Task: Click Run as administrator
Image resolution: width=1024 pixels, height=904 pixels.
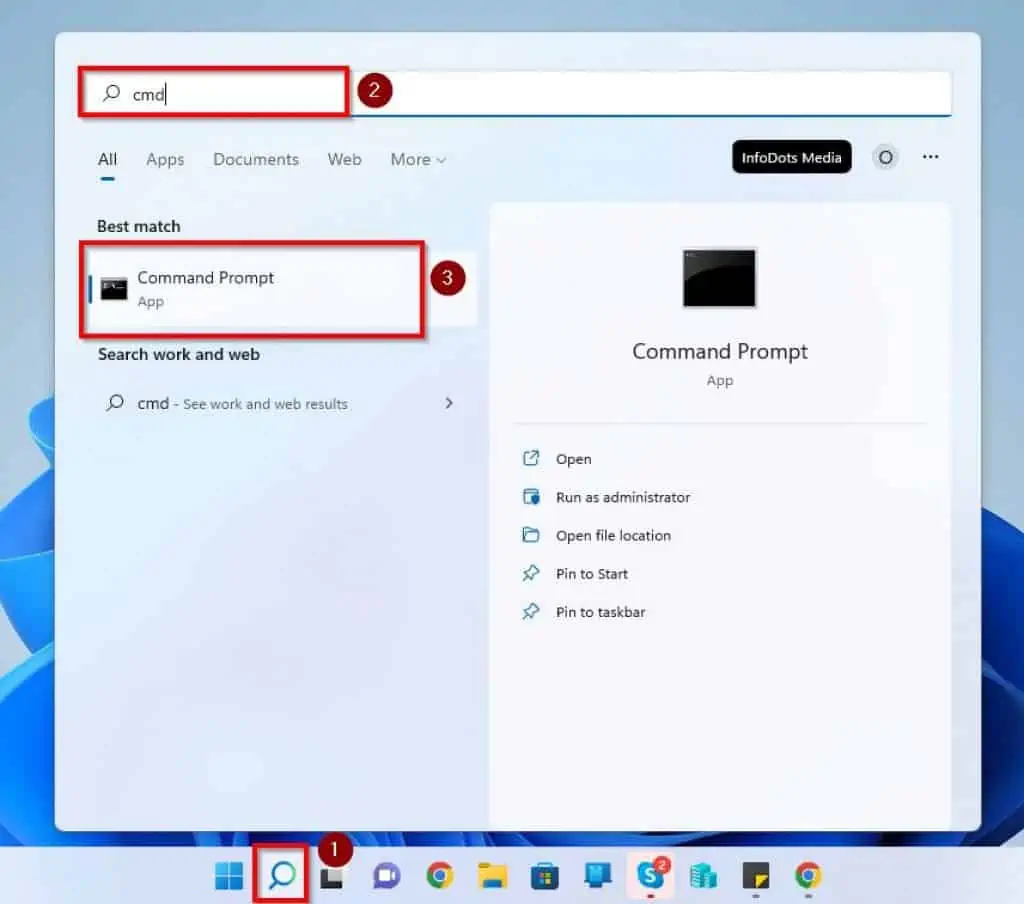Action: click(x=622, y=497)
